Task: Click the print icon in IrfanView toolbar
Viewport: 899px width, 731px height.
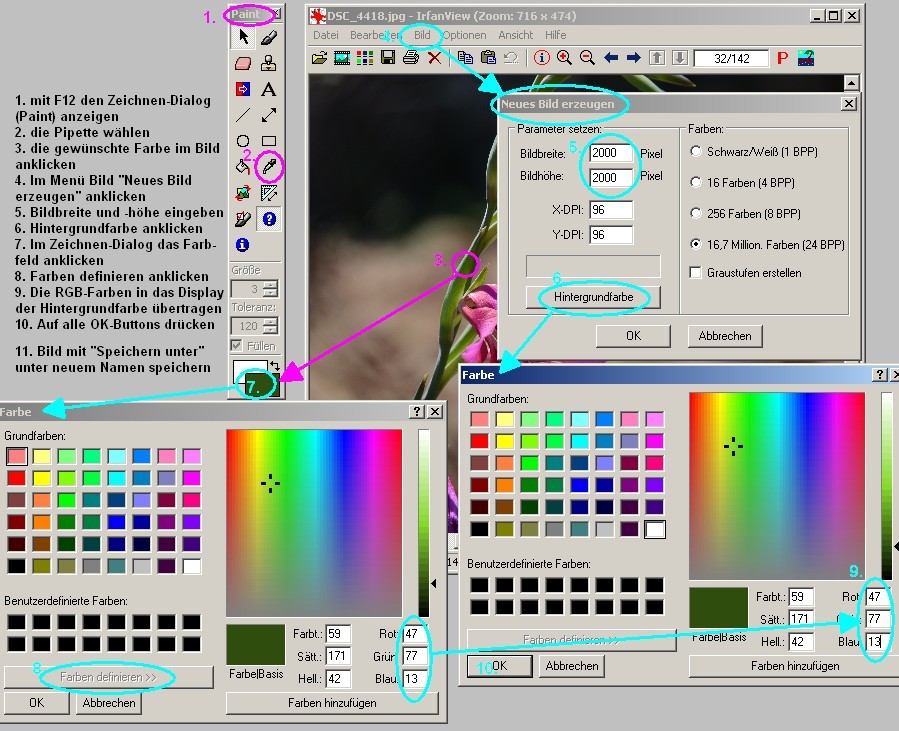Action: point(410,59)
